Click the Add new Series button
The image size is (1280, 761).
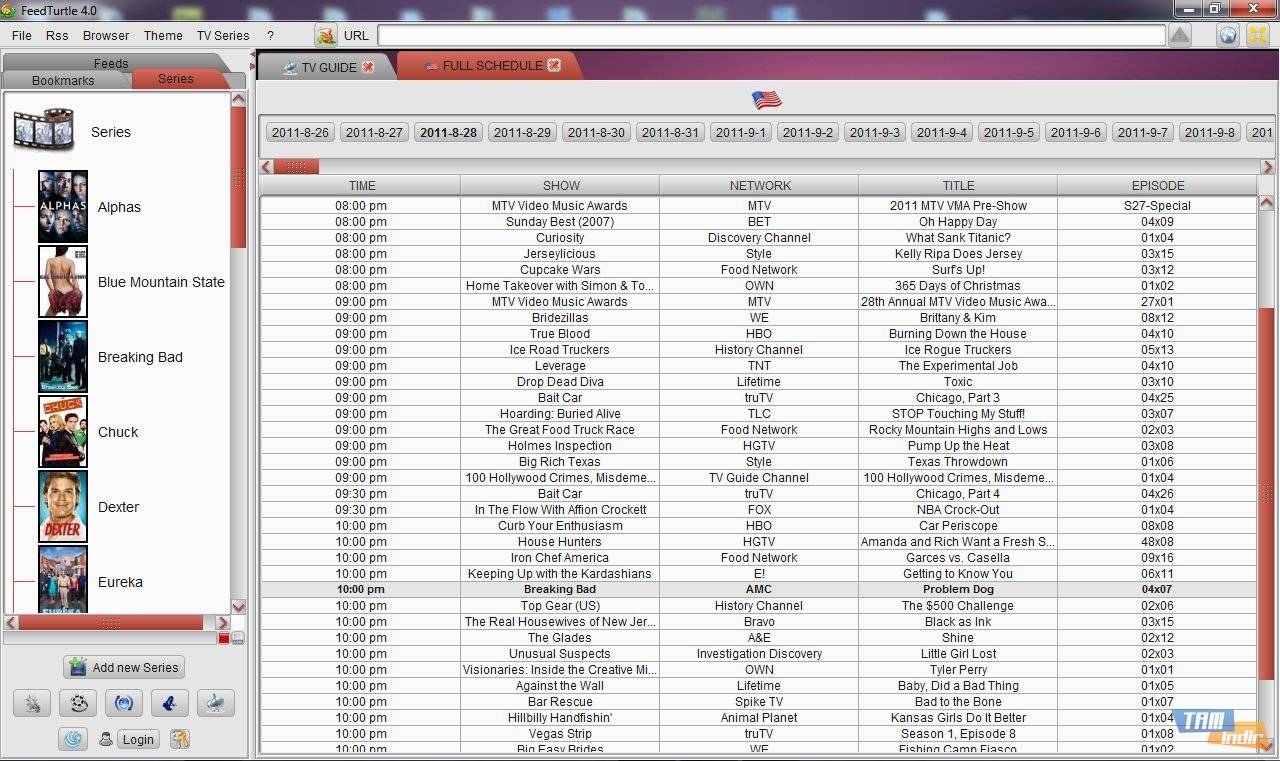click(124, 667)
